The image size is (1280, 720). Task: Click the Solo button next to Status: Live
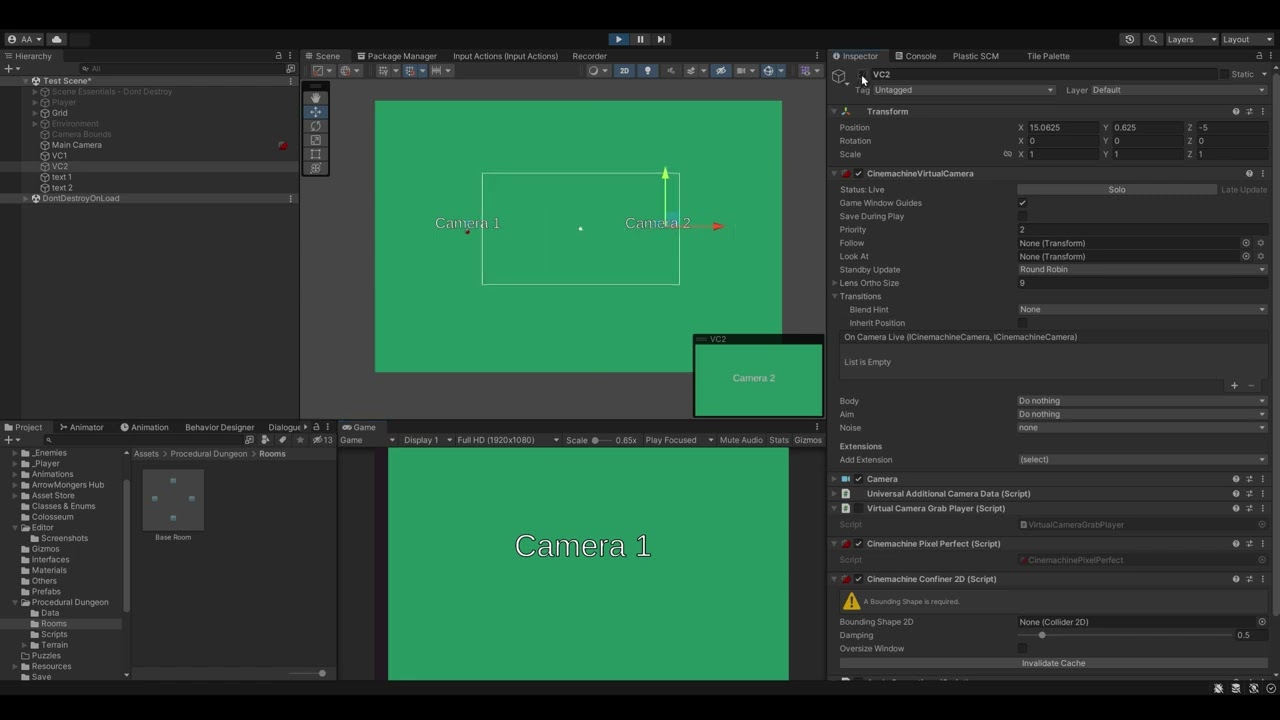(x=1116, y=189)
